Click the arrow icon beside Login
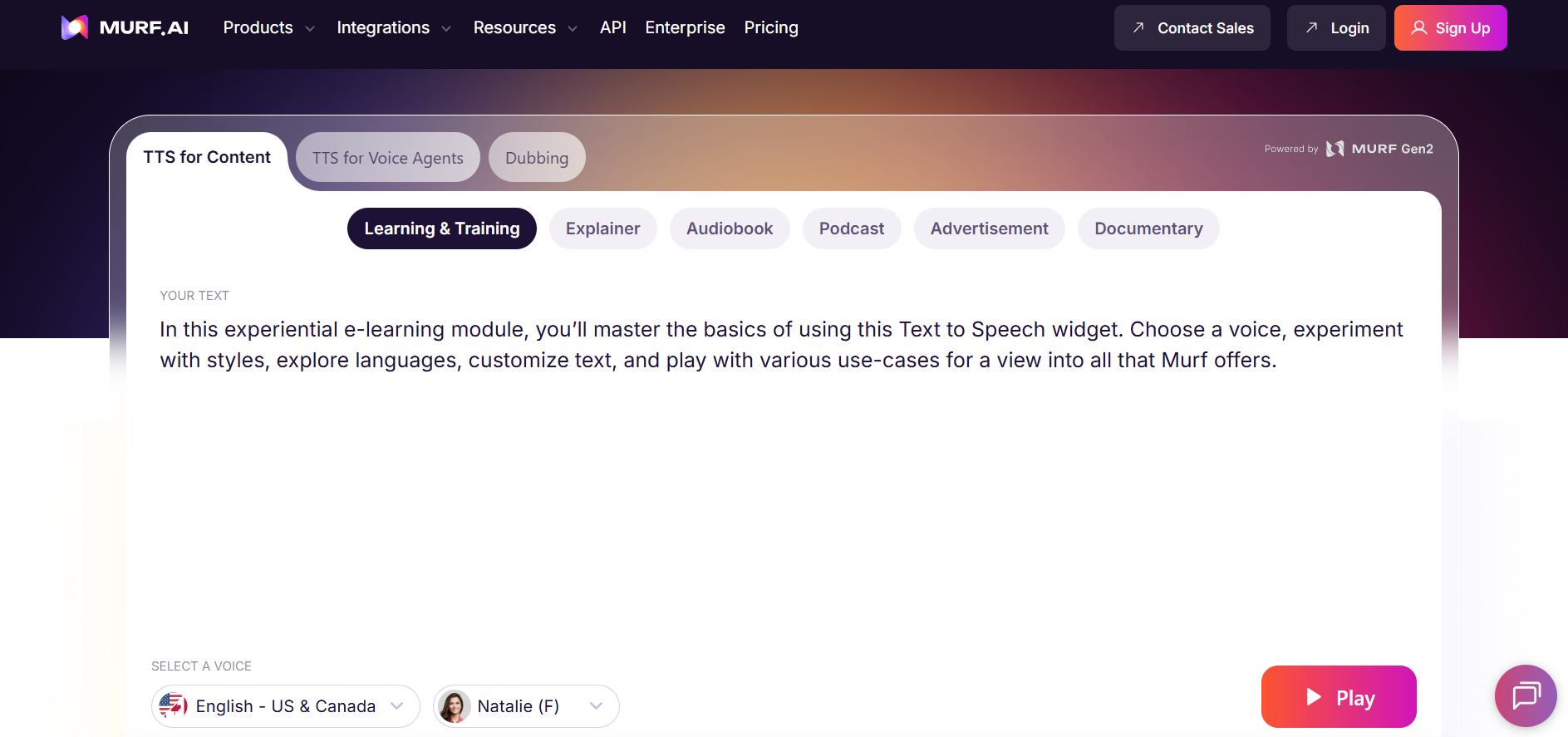Viewport: 1568px width, 737px height. [1311, 27]
